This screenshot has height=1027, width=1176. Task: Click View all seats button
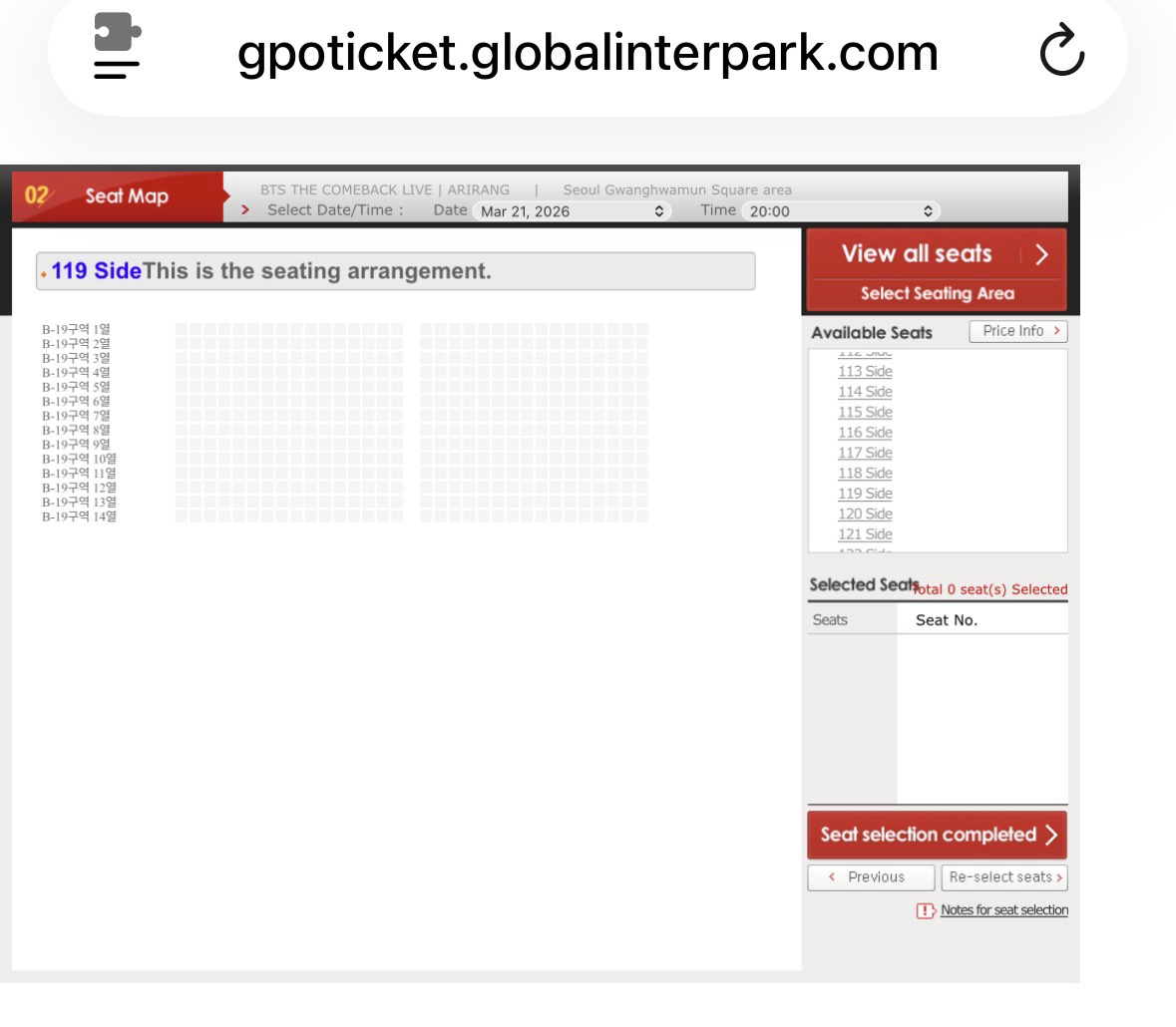pyautogui.click(x=936, y=254)
